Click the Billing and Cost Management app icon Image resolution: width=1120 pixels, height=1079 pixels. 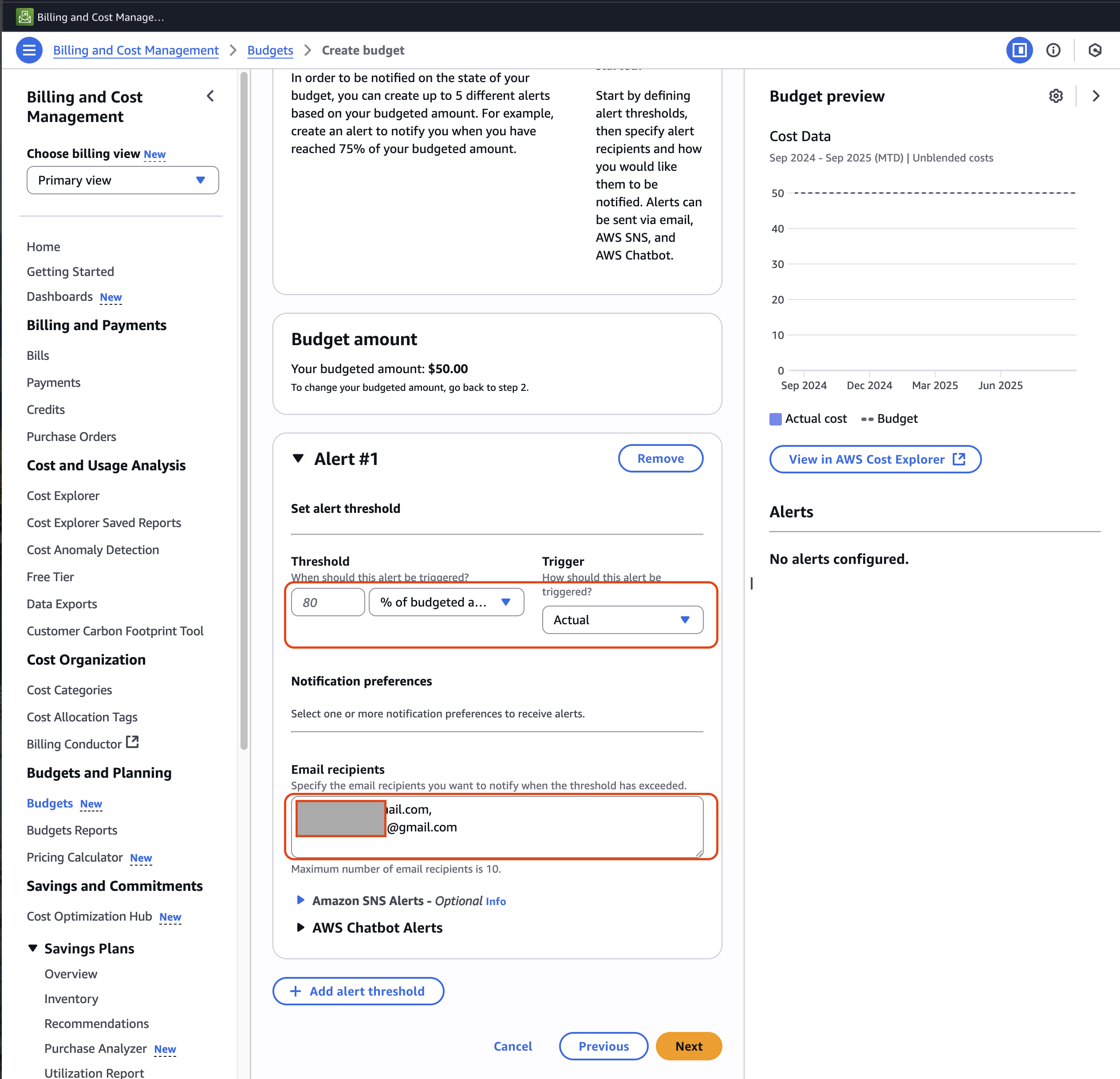[x=24, y=16]
